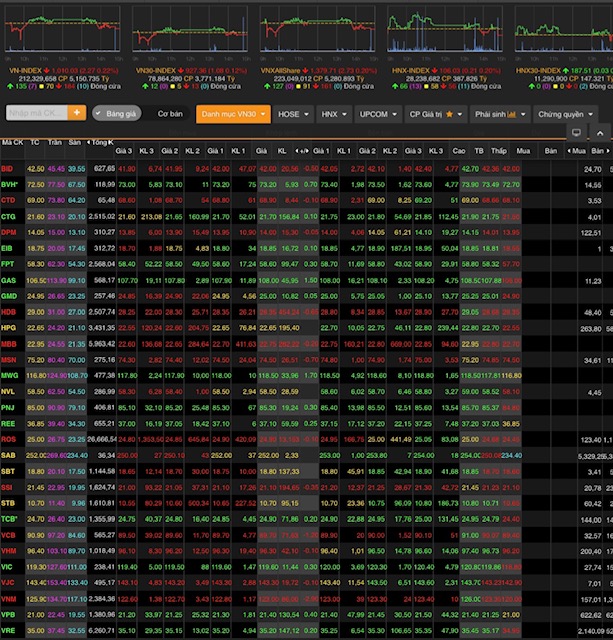Click the left arrow beside Tổng KL column
Image resolution: width=613 pixels, height=640 pixels.
(x=91, y=143)
